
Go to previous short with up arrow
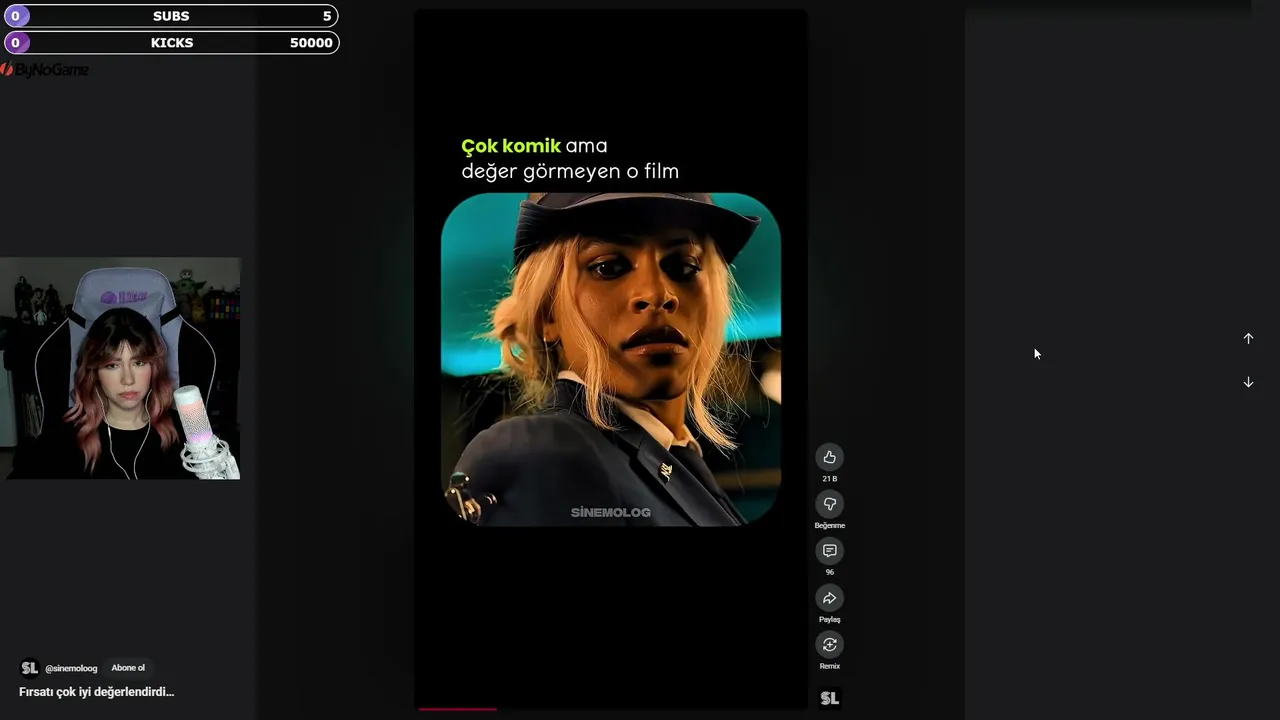coord(1248,338)
